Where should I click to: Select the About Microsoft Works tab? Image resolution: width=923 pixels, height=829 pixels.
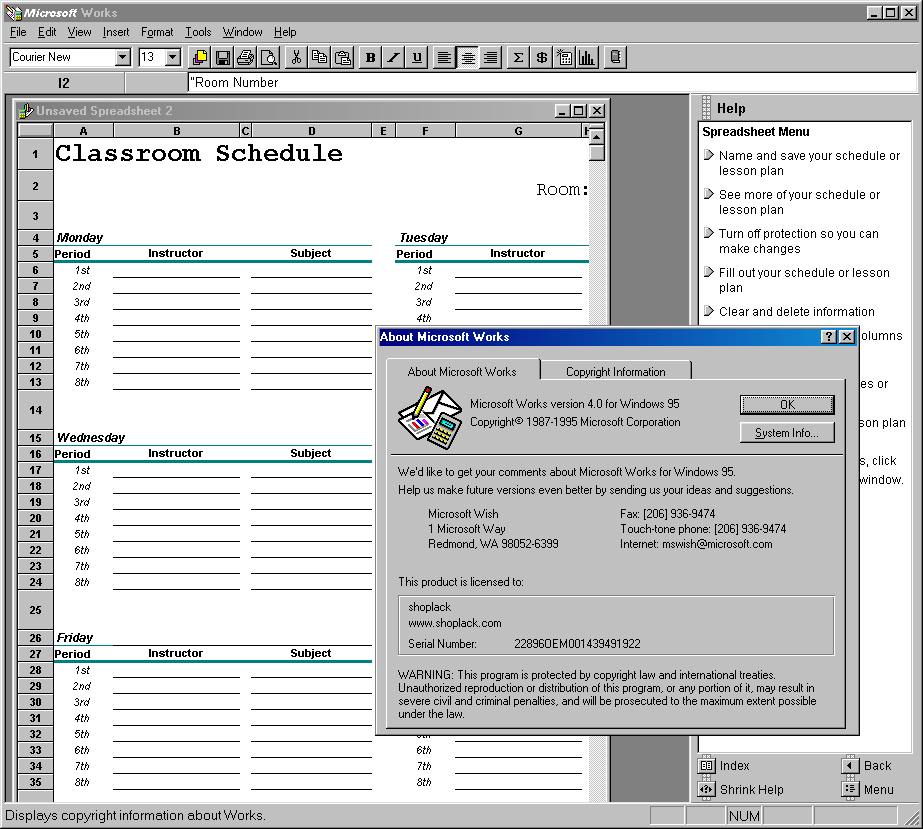coord(462,371)
